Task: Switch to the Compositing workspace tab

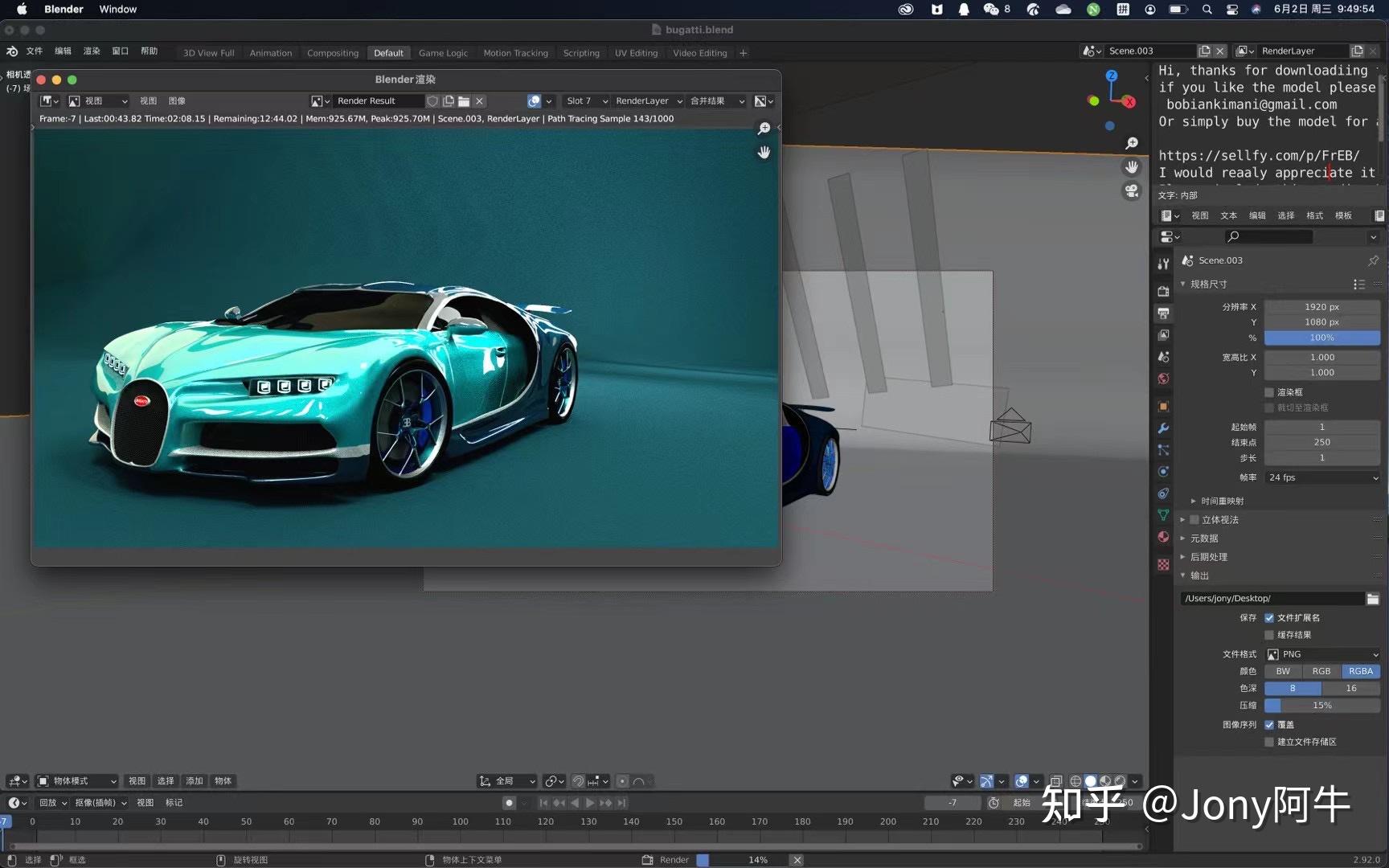Action: (333, 53)
